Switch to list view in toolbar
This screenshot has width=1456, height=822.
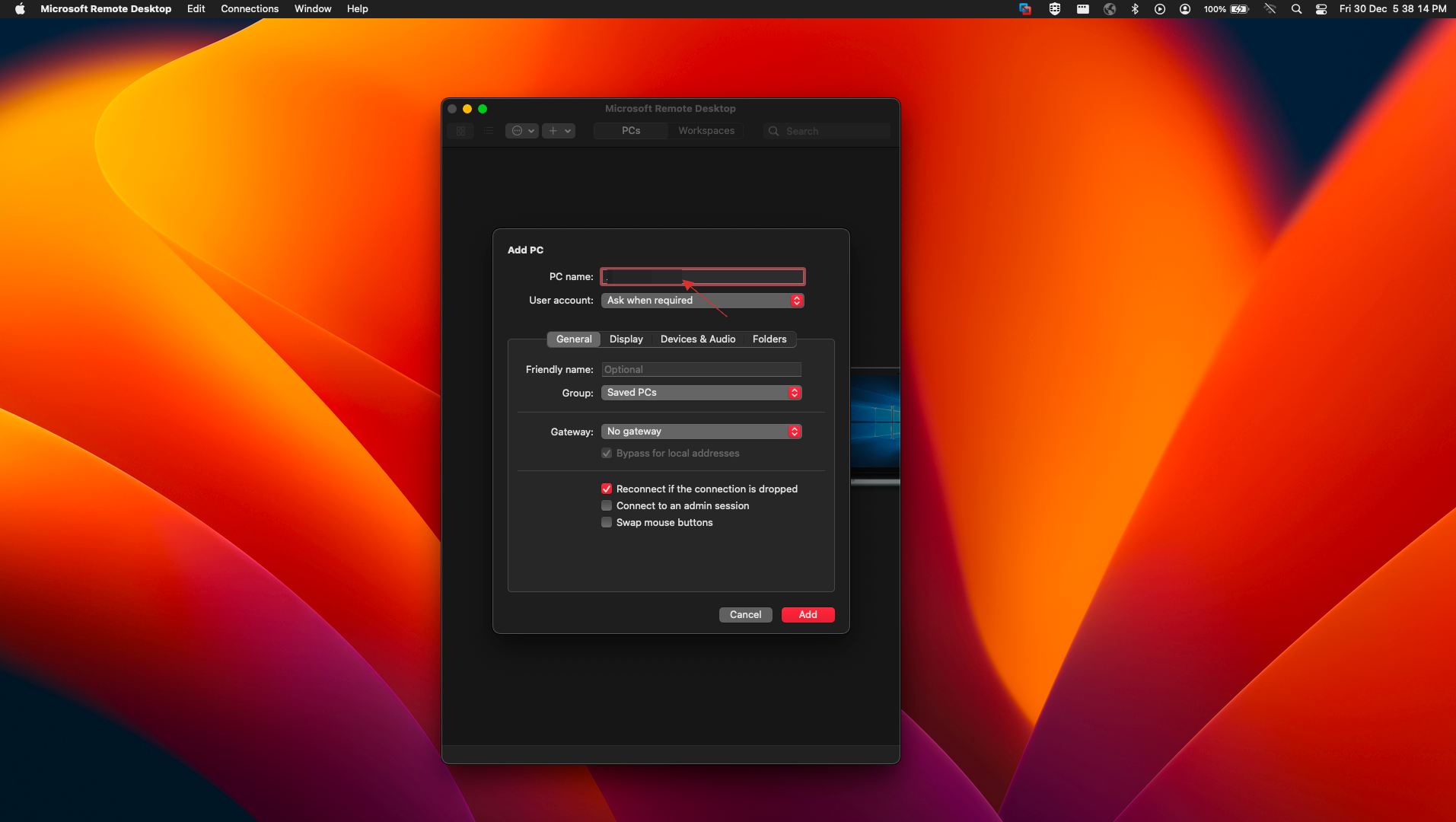489,131
